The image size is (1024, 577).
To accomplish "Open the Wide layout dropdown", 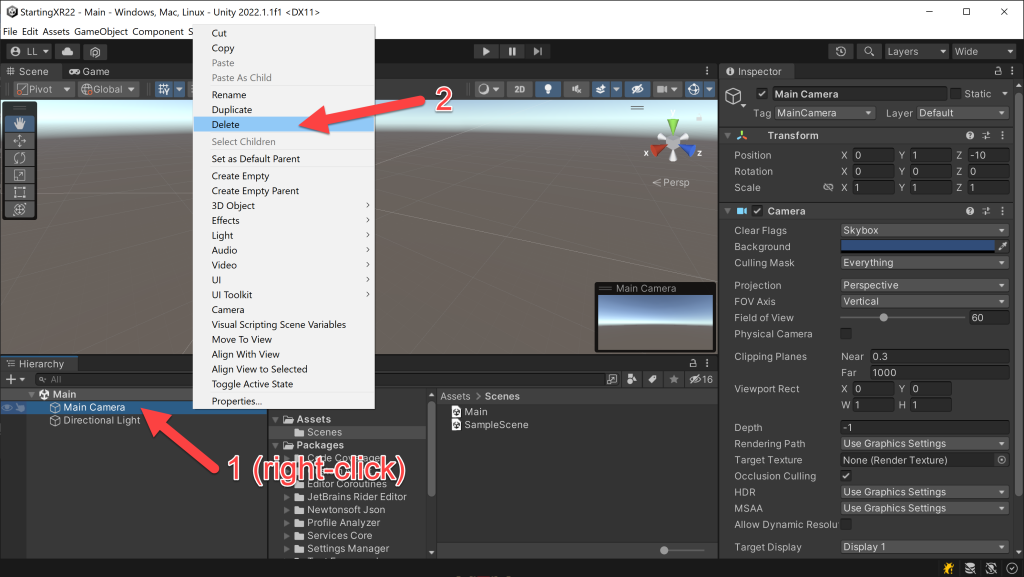I will pyautogui.click(x=984, y=52).
